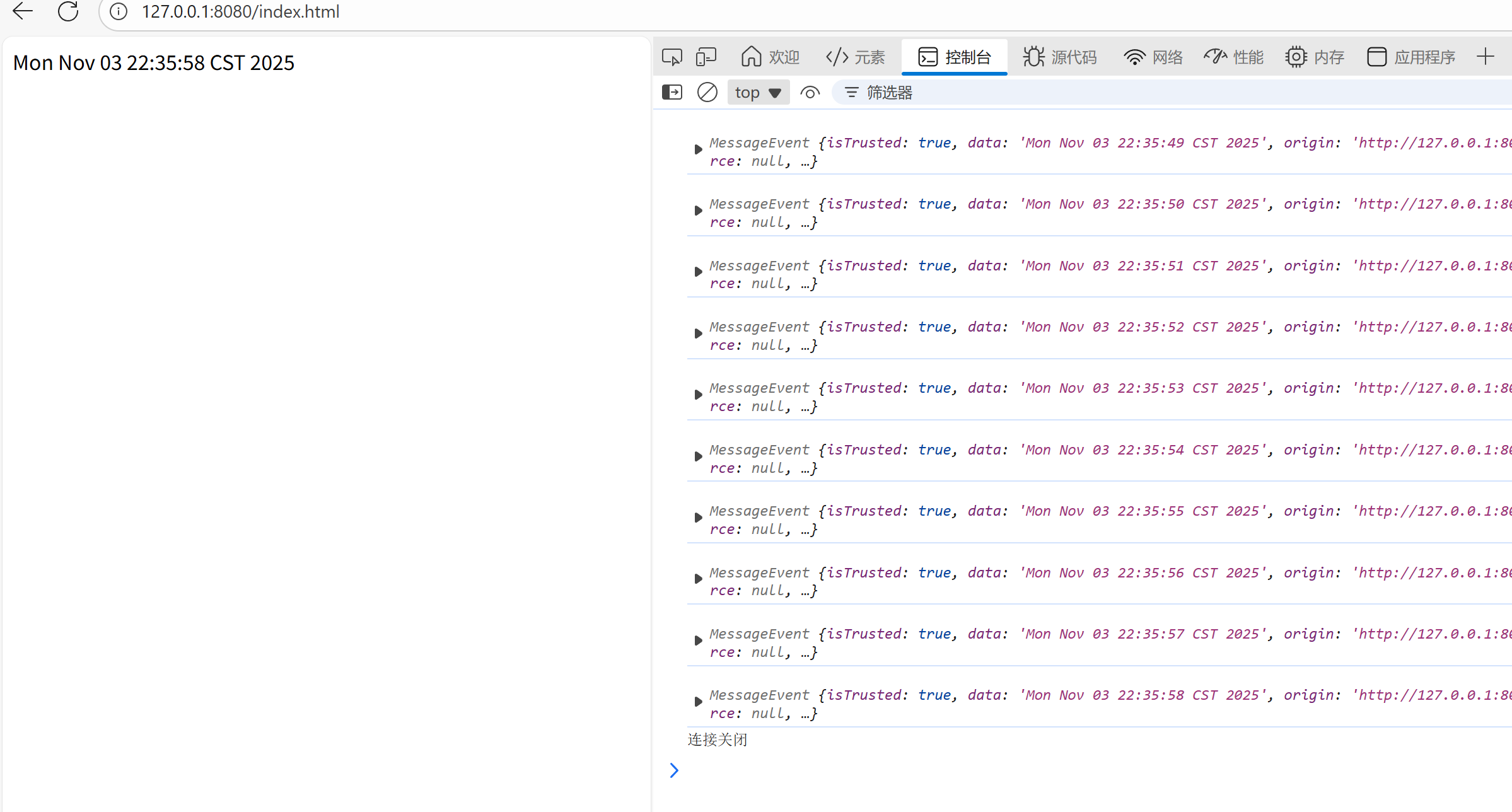The image size is (1512, 812).
Task: Click the address bar URL
Action: click(x=241, y=11)
